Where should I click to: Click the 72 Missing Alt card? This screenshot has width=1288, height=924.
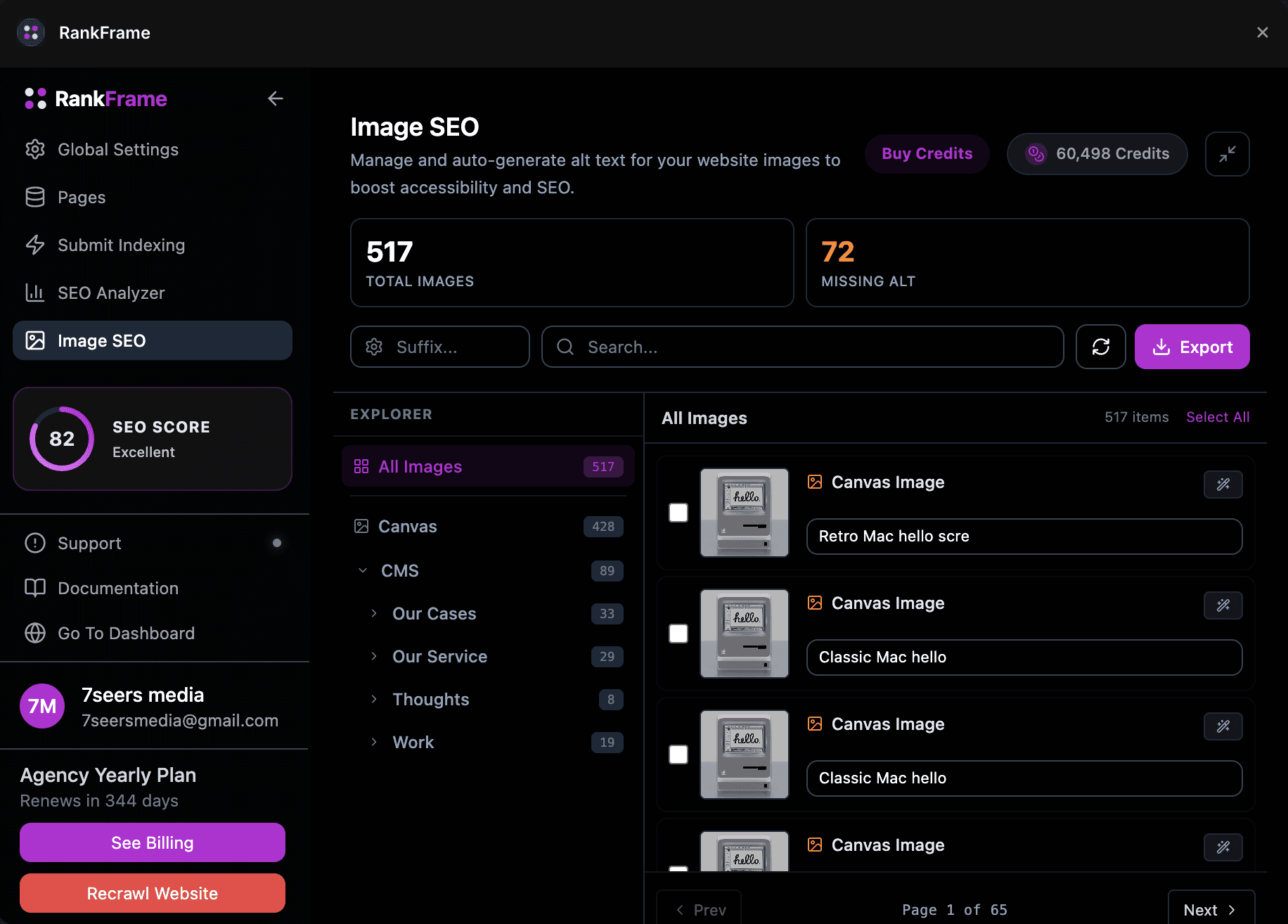tap(1028, 262)
